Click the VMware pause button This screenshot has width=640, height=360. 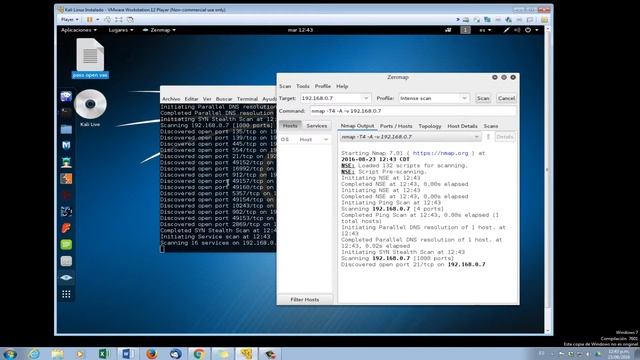point(89,20)
